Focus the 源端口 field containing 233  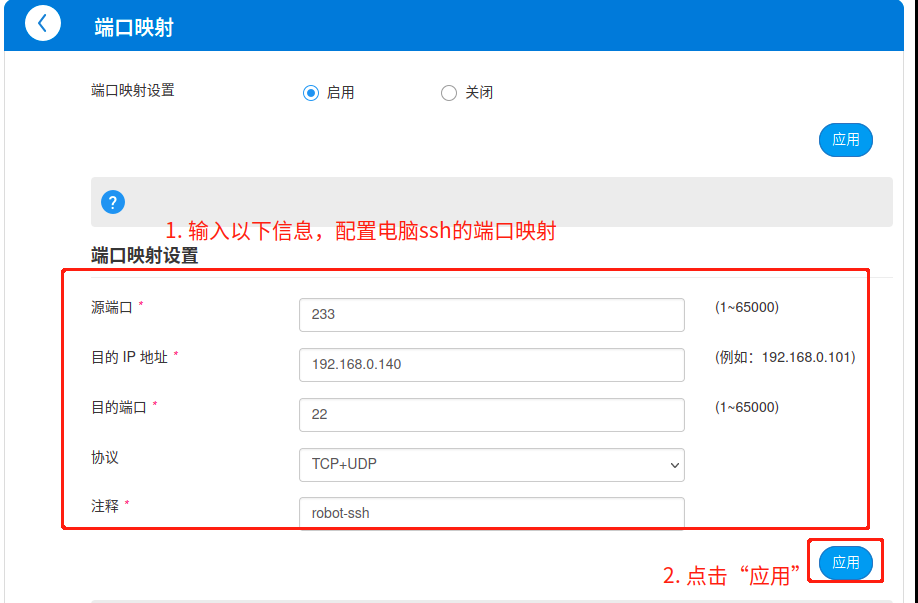pyautogui.click(x=491, y=314)
